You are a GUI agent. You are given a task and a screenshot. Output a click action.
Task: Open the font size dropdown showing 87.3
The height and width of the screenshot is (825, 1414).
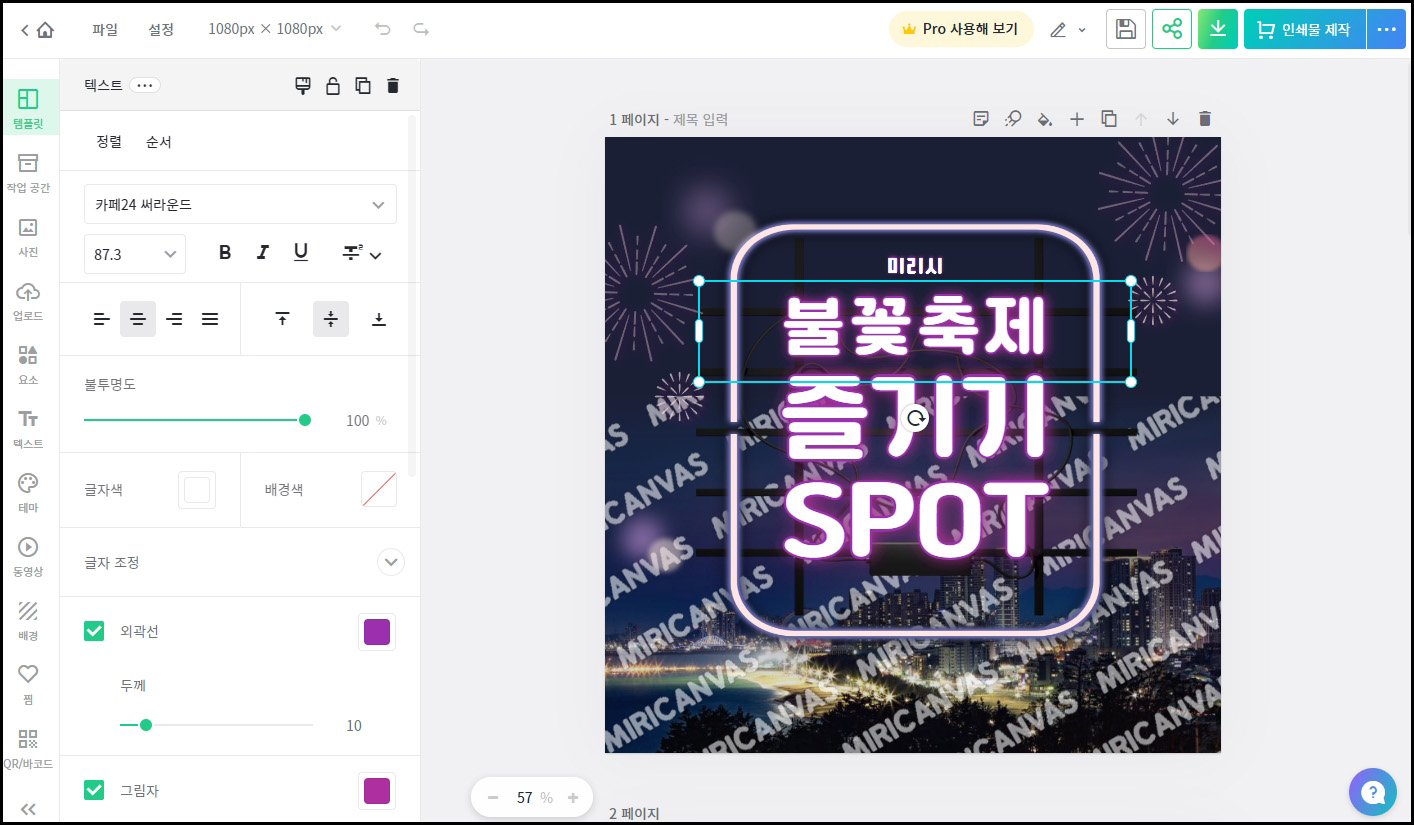coord(134,254)
